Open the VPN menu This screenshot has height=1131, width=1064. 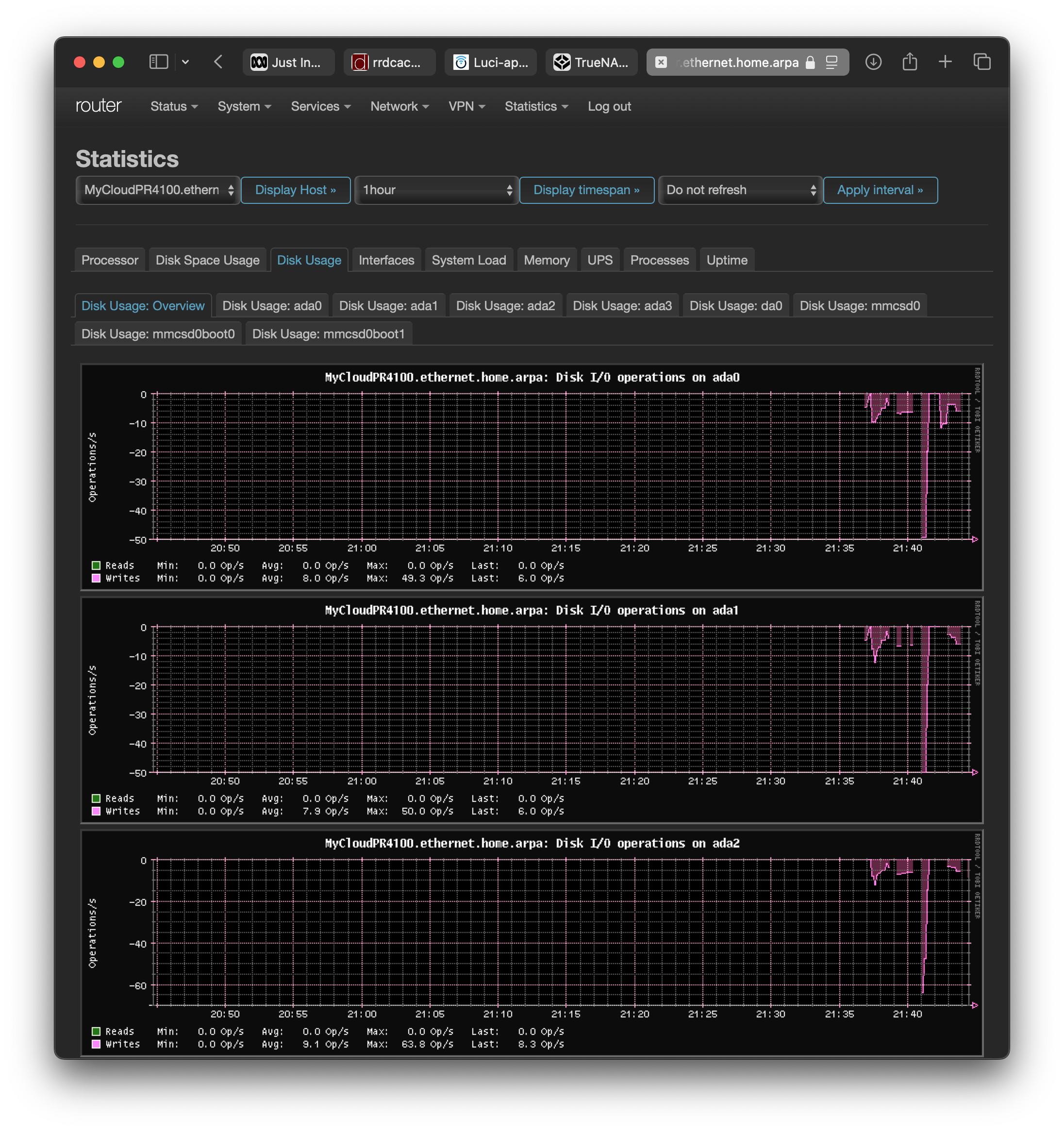[466, 106]
